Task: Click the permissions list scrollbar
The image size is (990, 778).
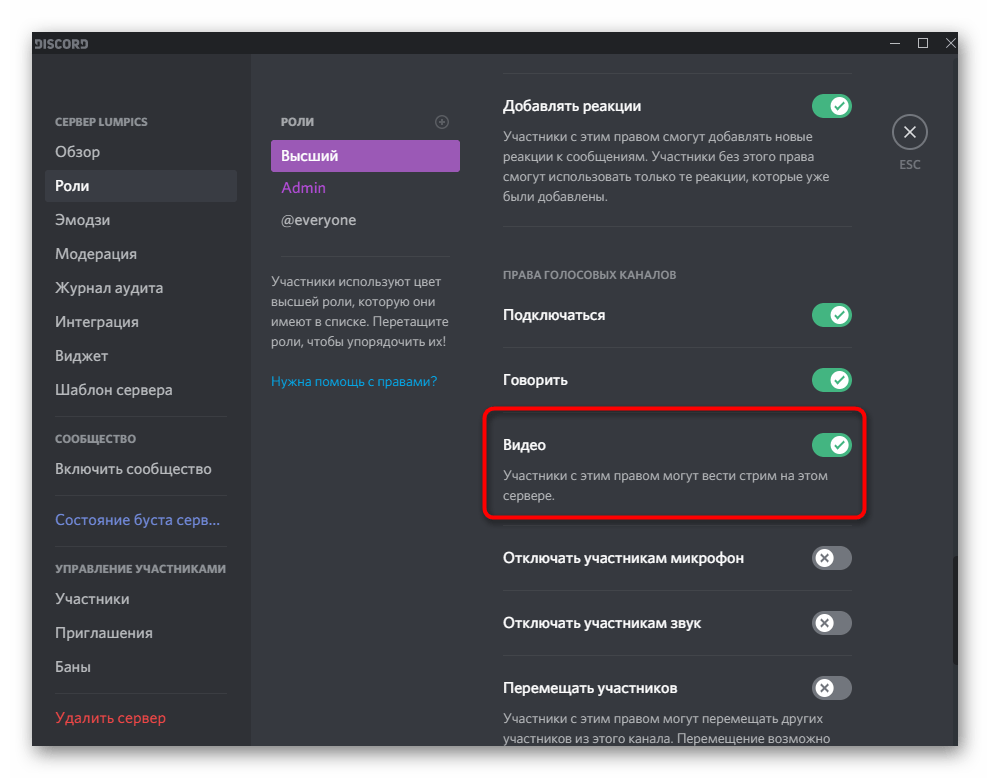Action: pyautogui.click(x=954, y=610)
